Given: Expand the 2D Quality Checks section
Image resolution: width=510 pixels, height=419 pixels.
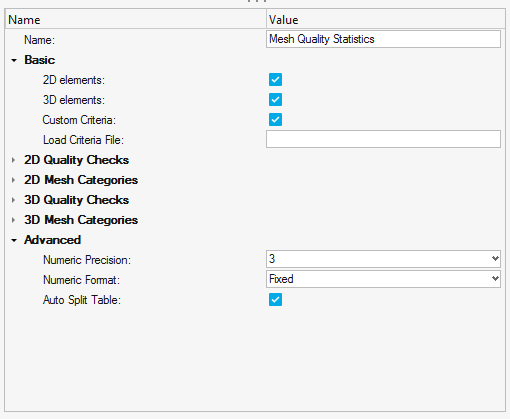Looking at the screenshot, I should 13,160.
